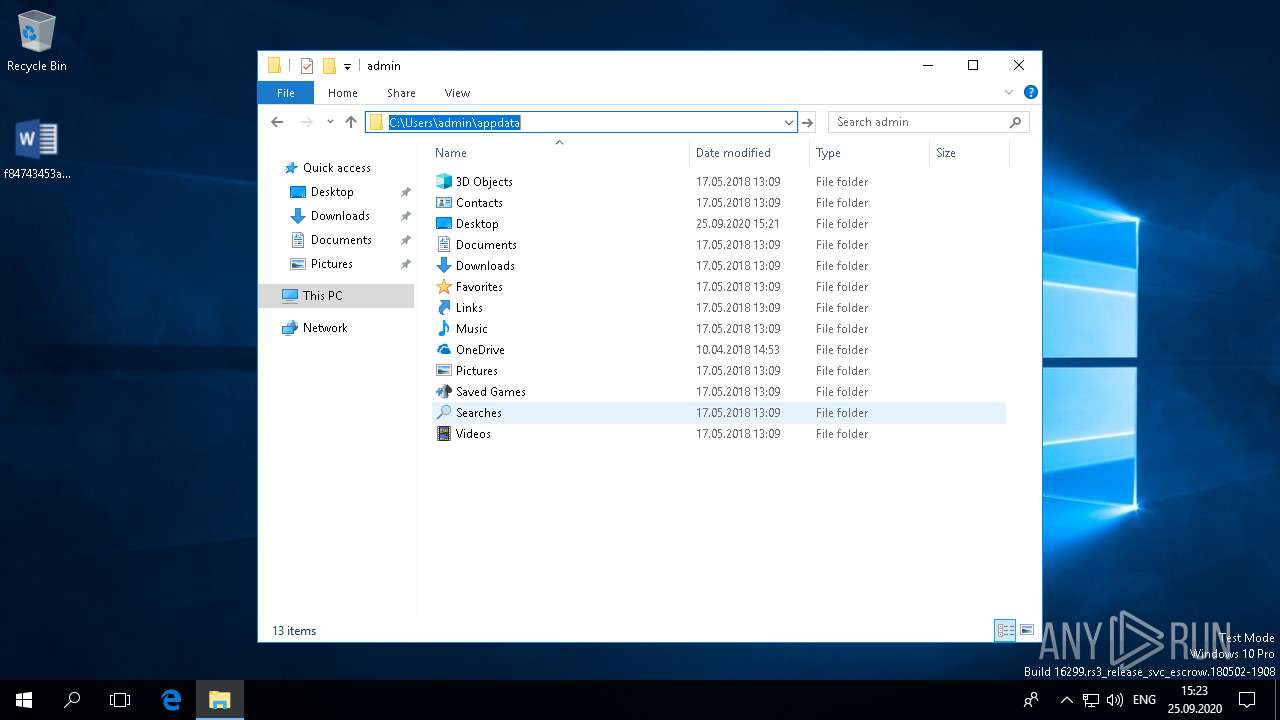Screen dimensions: 1280x720
Task: Sort by Name column header
Action: (451, 153)
